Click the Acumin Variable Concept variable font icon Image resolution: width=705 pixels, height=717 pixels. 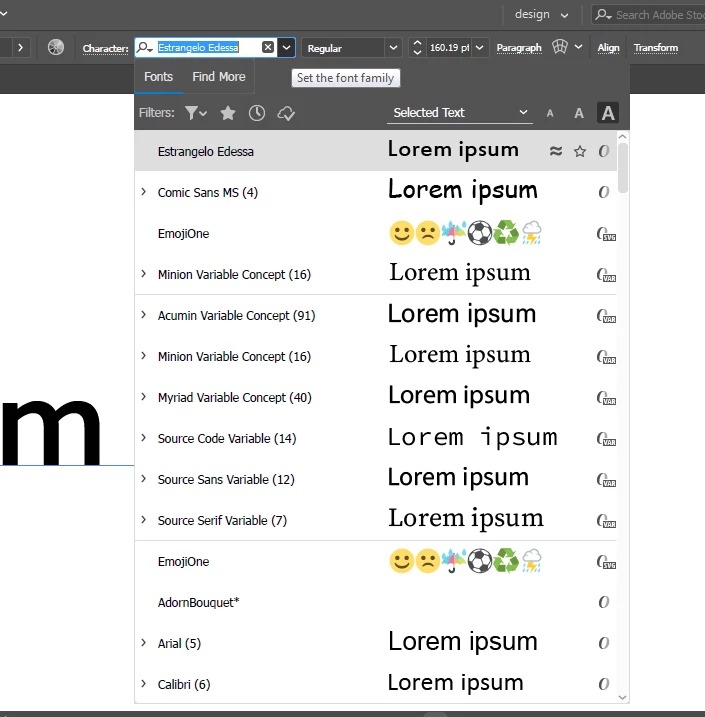tap(606, 316)
